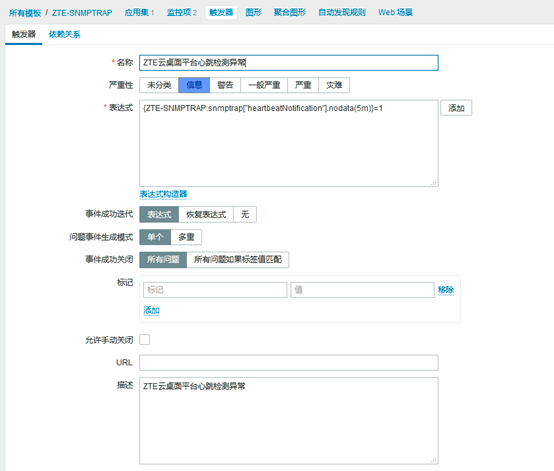Select 所有问题 for 事件成功关闭
Image resolution: width=554 pixels, height=471 pixels.
click(163, 260)
